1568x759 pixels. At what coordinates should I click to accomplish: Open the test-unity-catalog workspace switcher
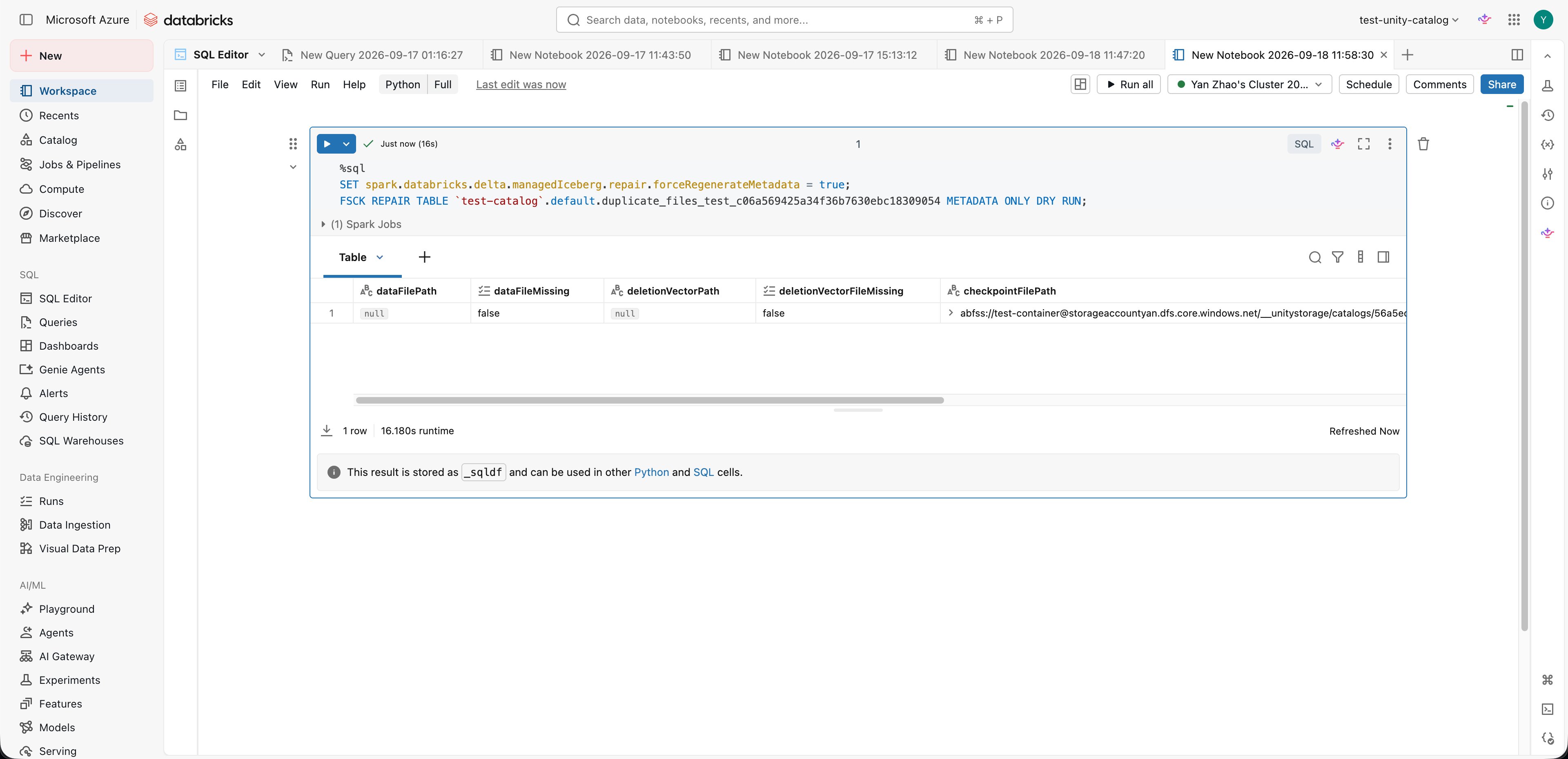pyautogui.click(x=1408, y=20)
